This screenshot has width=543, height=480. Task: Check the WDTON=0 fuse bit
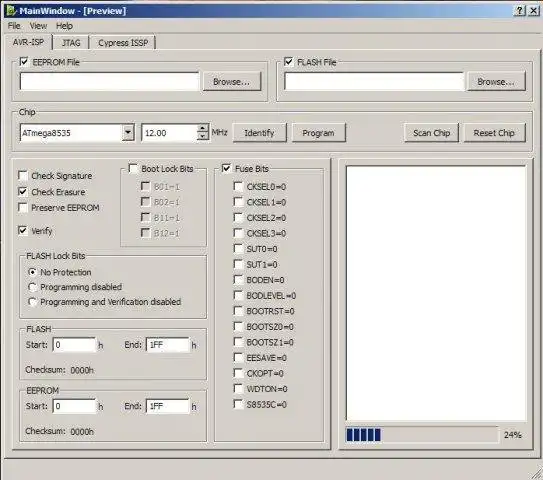(239, 389)
